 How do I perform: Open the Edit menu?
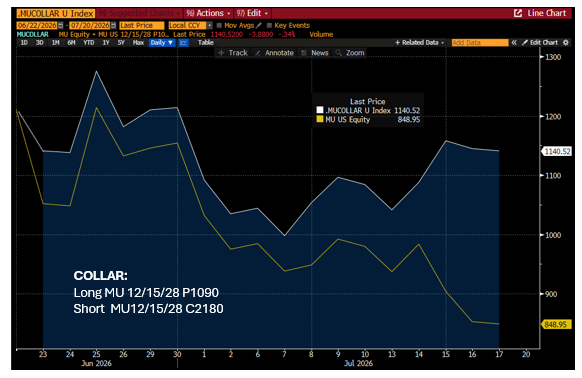coord(252,13)
